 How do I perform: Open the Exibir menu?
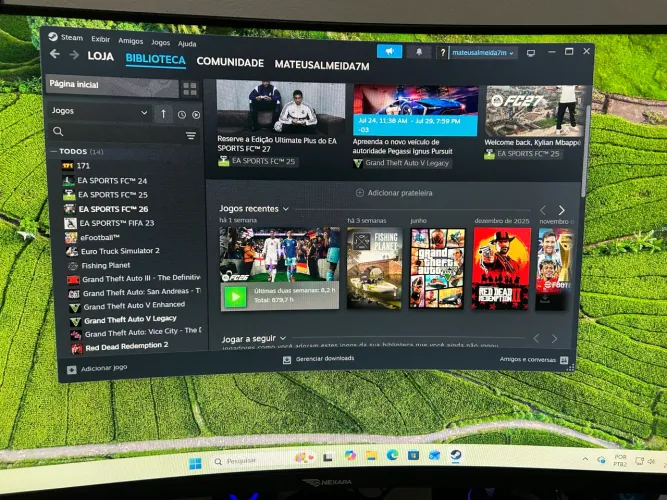(100, 39)
